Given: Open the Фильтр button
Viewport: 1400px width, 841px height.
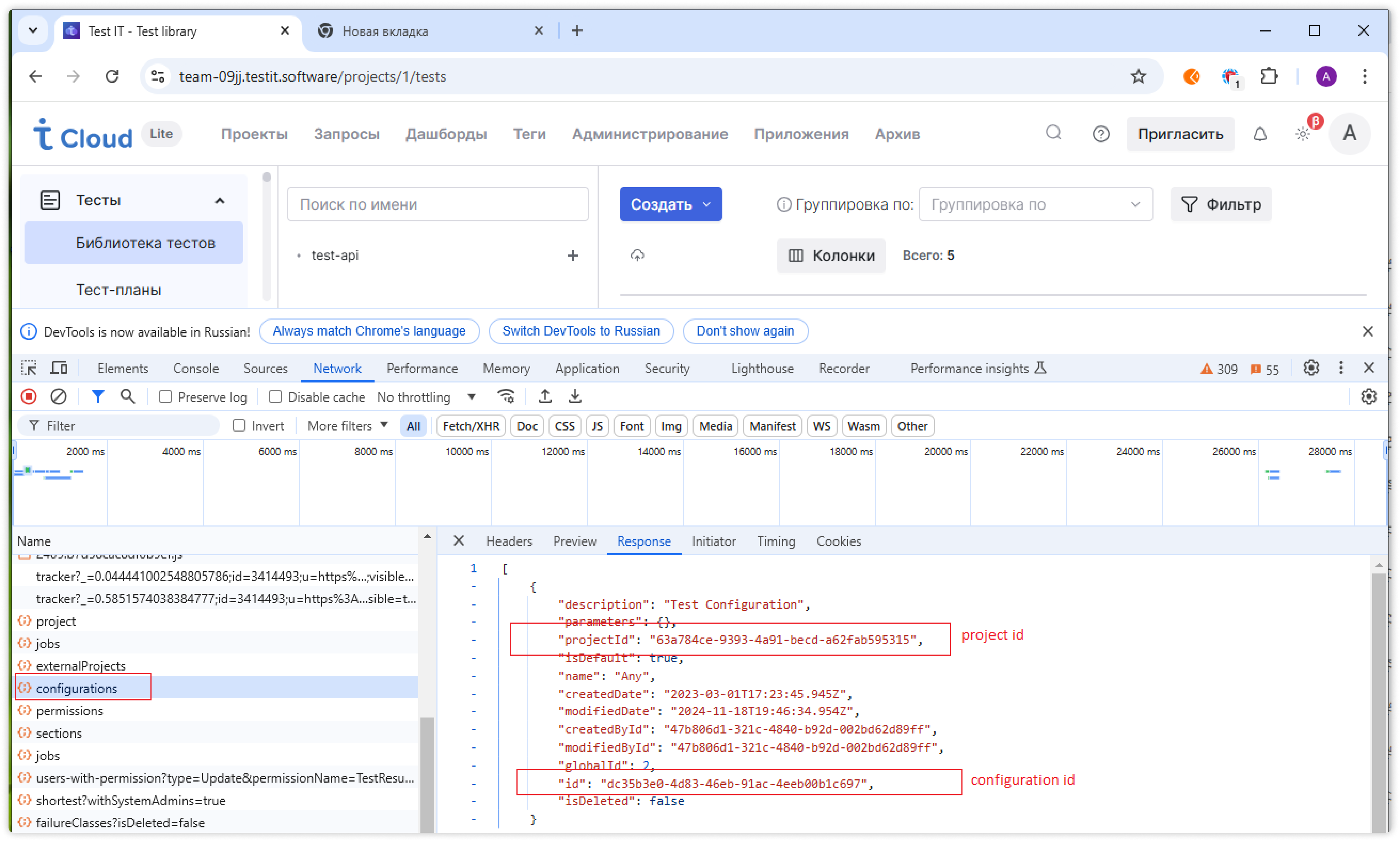Looking at the screenshot, I should point(1221,205).
